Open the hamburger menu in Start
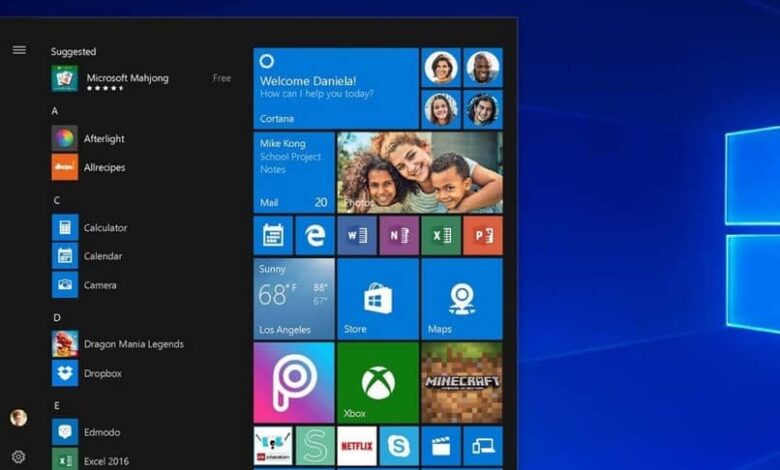The height and width of the screenshot is (470, 780). [19, 50]
